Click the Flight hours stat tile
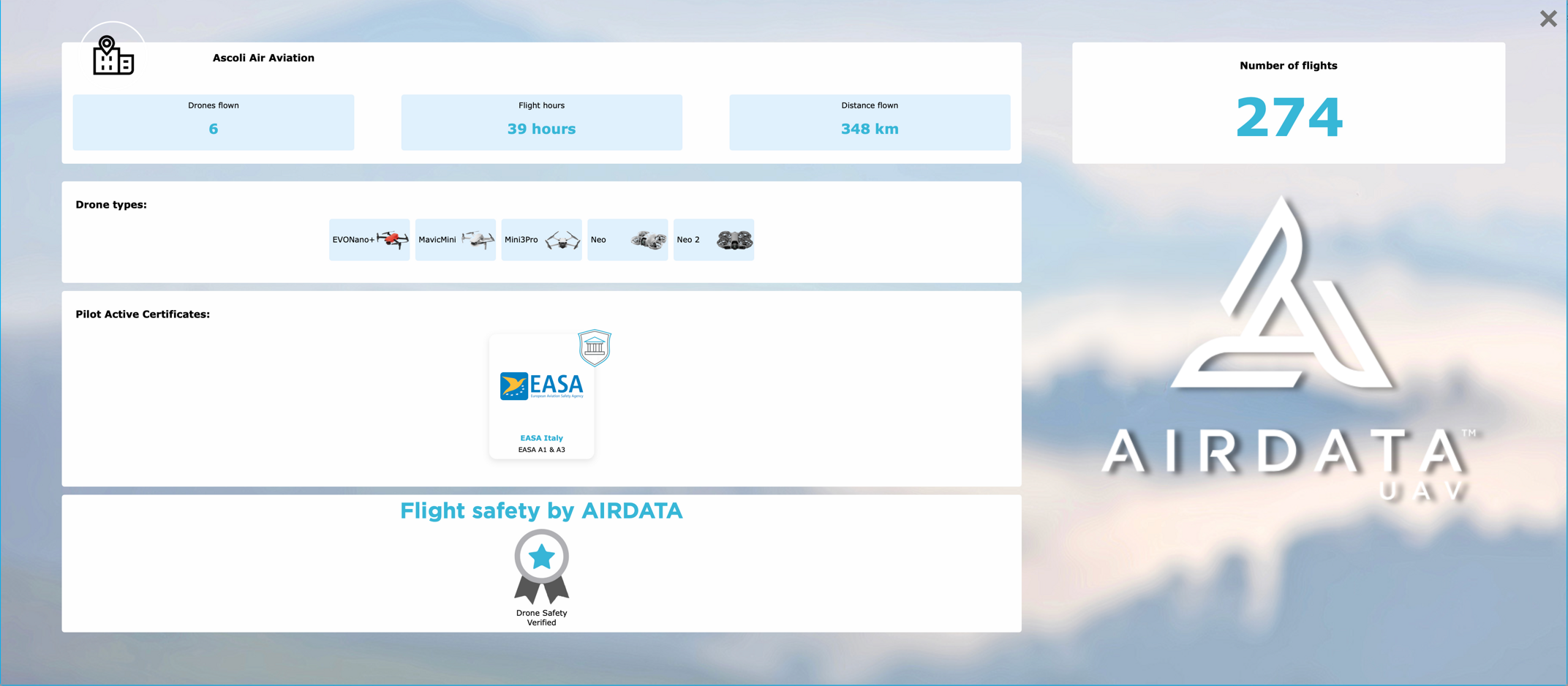This screenshot has height=686, width=1568. coord(541,122)
